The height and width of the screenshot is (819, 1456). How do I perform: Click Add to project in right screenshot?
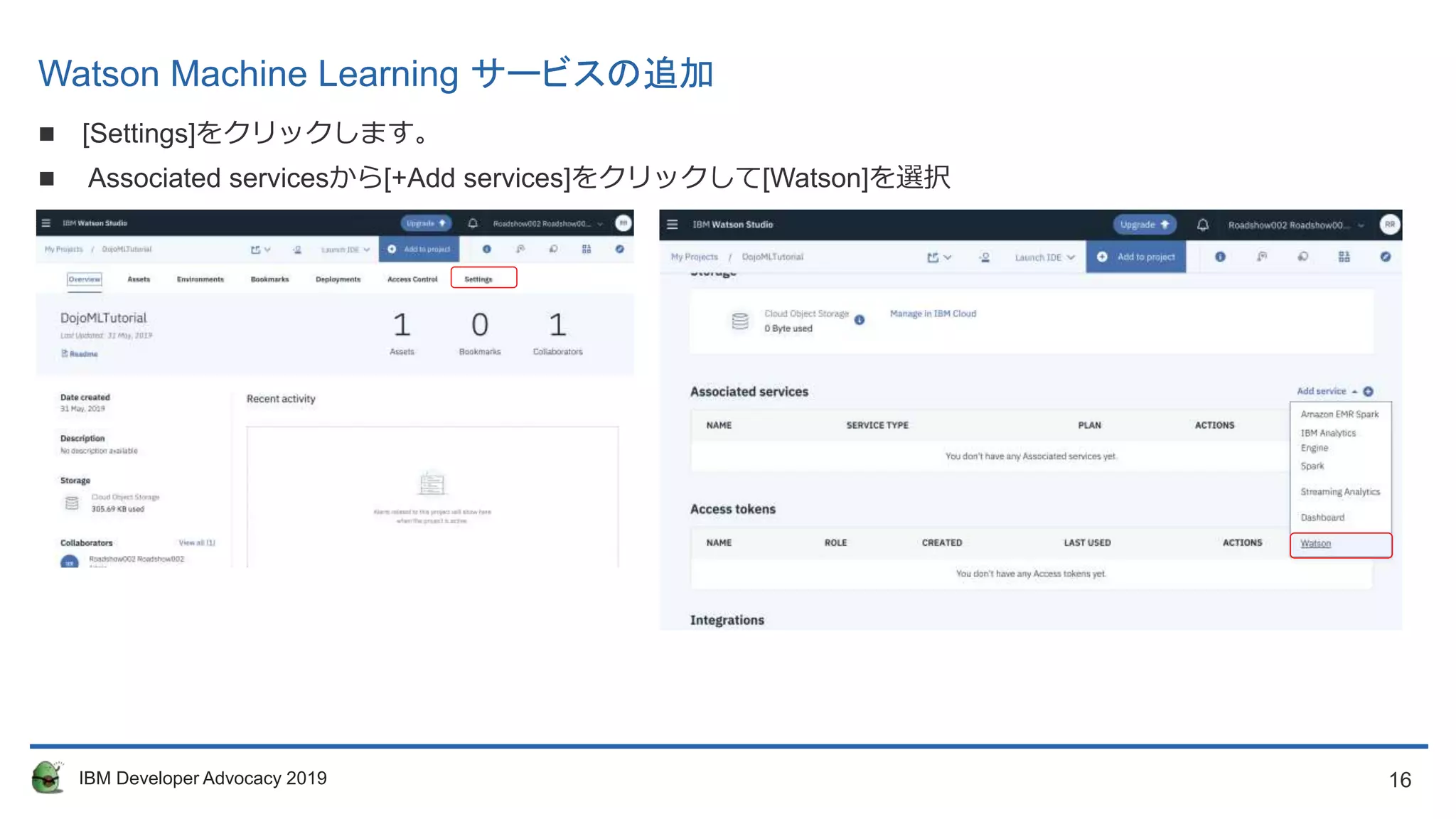click(x=1136, y=257)
